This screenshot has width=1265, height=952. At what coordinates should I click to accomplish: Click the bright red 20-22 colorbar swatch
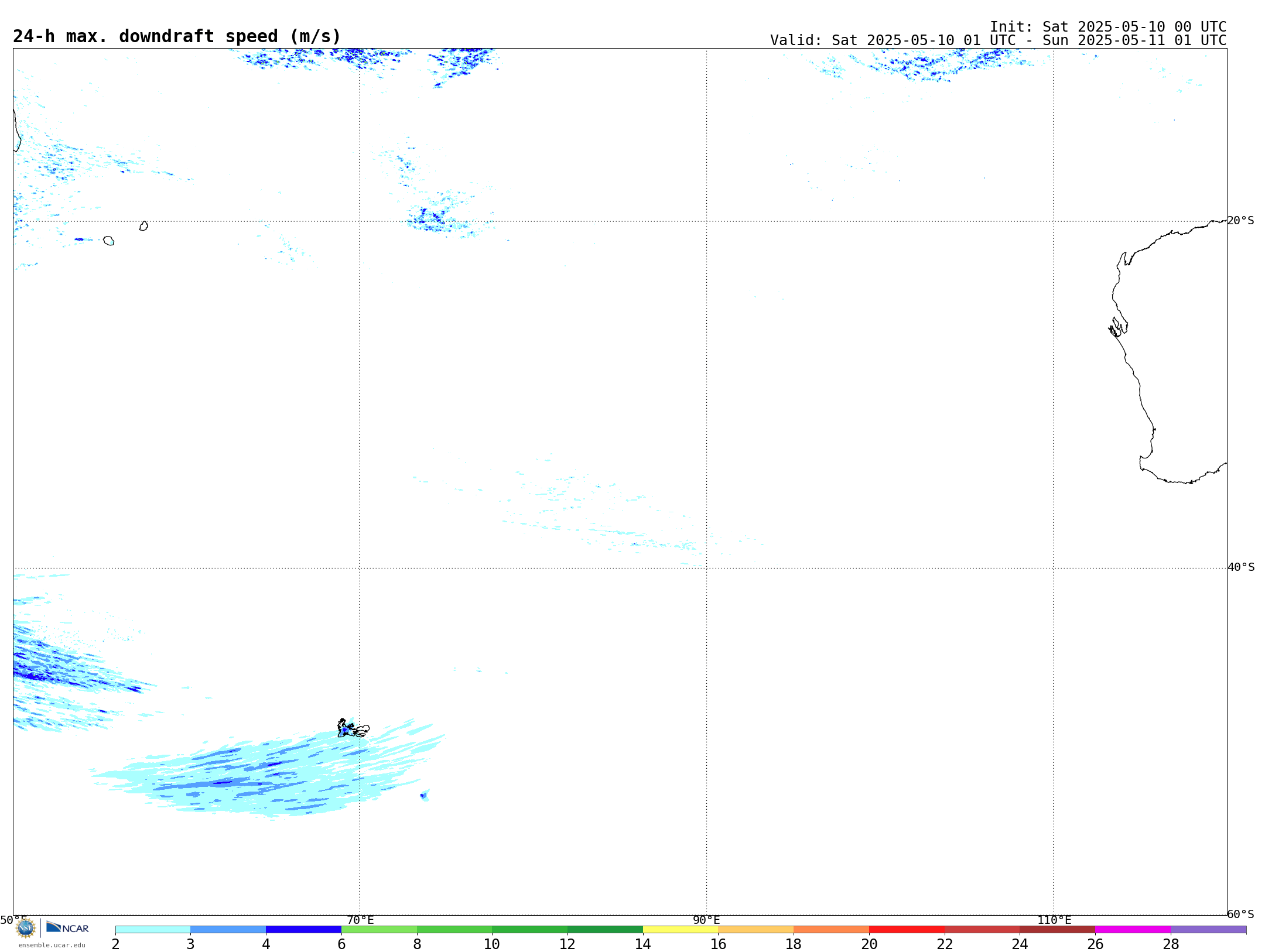[907, 930]
